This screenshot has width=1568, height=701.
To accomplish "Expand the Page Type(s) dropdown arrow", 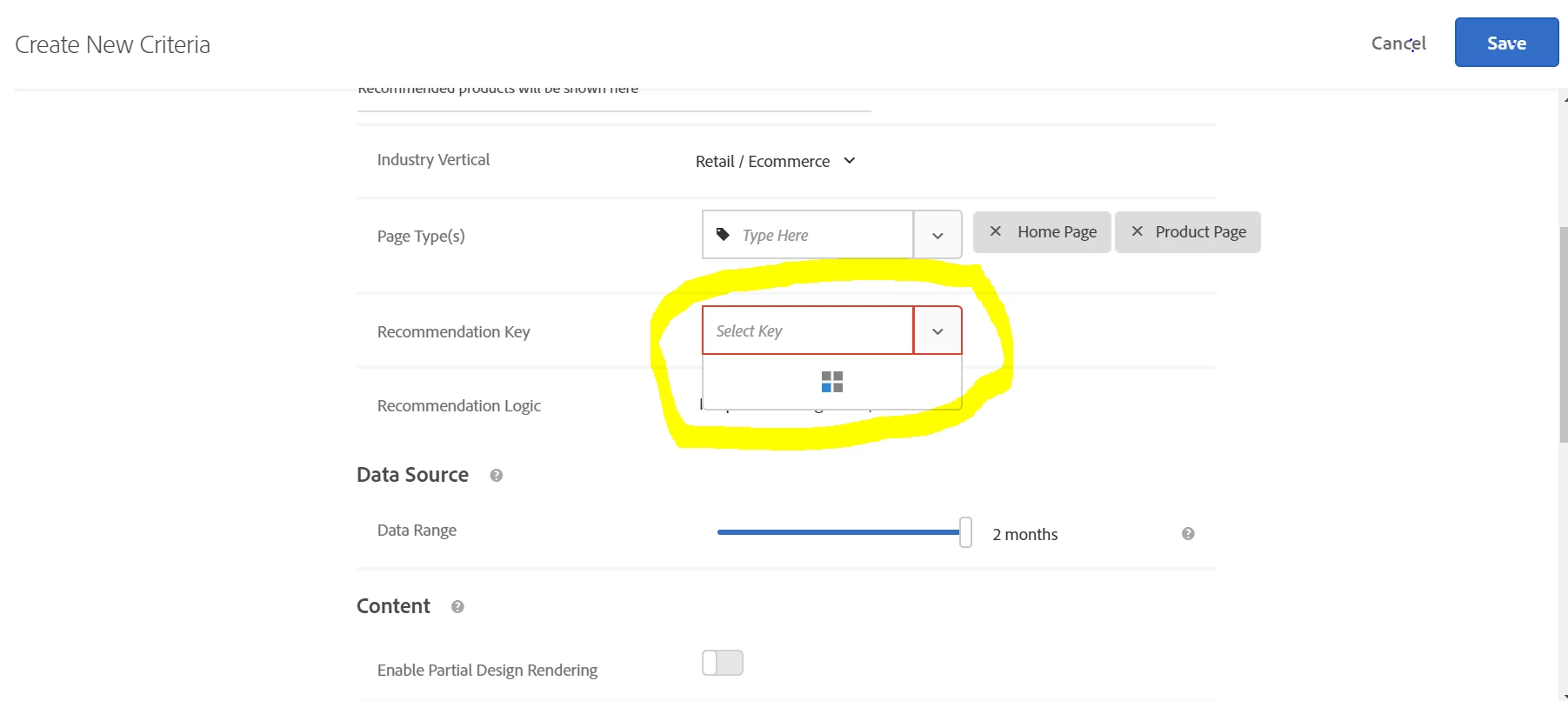I will (937, 235).
